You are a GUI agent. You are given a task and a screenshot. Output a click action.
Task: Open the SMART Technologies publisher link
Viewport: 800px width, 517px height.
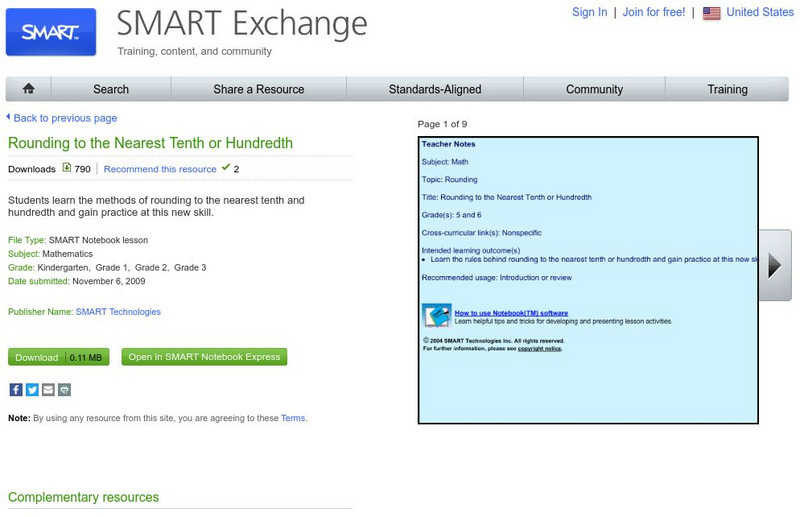coord(118,312)
